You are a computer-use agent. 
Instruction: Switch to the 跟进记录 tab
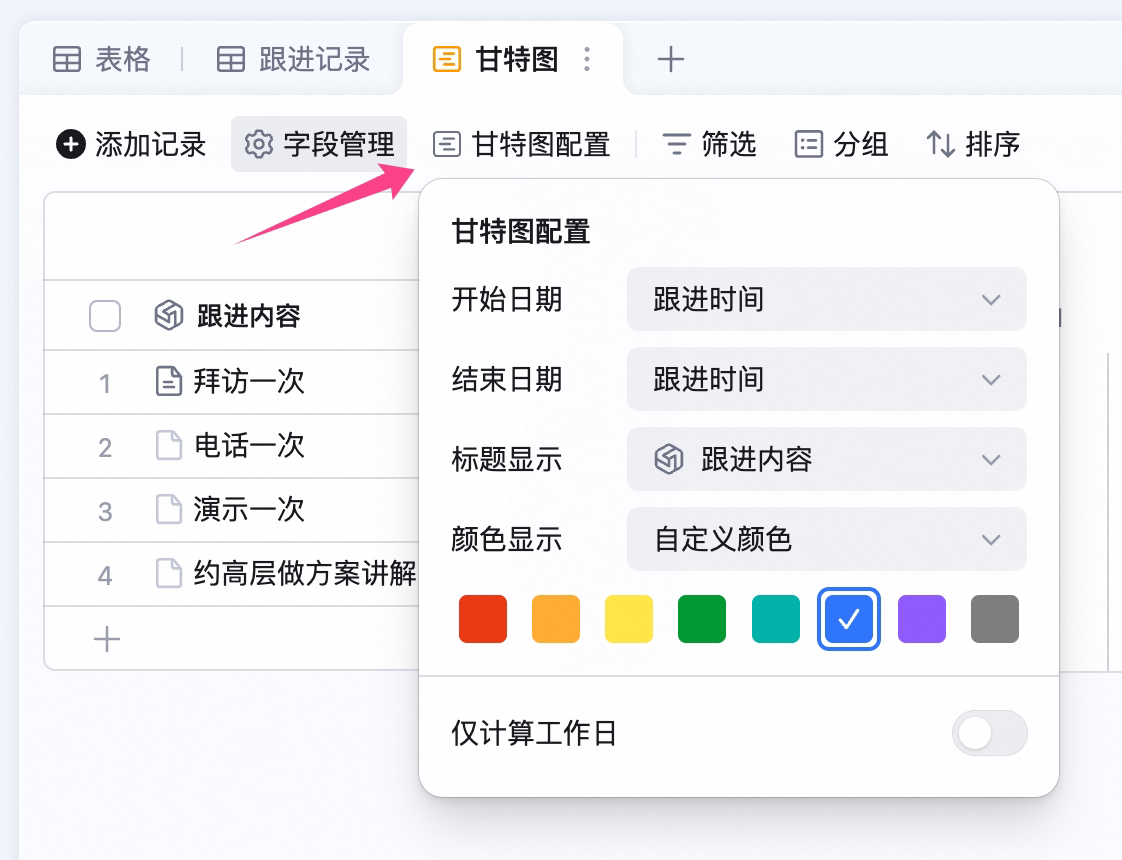pos(293,59)
